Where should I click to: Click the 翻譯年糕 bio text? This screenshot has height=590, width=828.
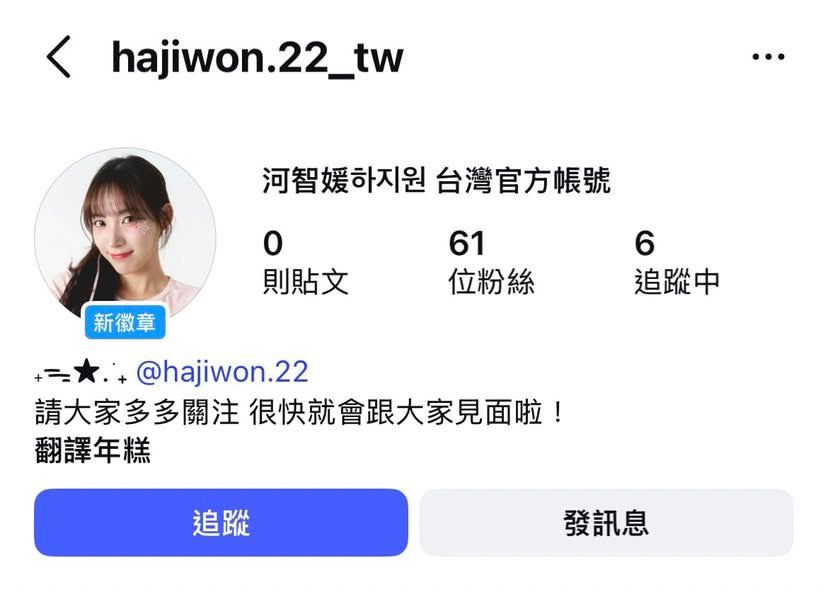pyautogui.click(x=93, y=450)
